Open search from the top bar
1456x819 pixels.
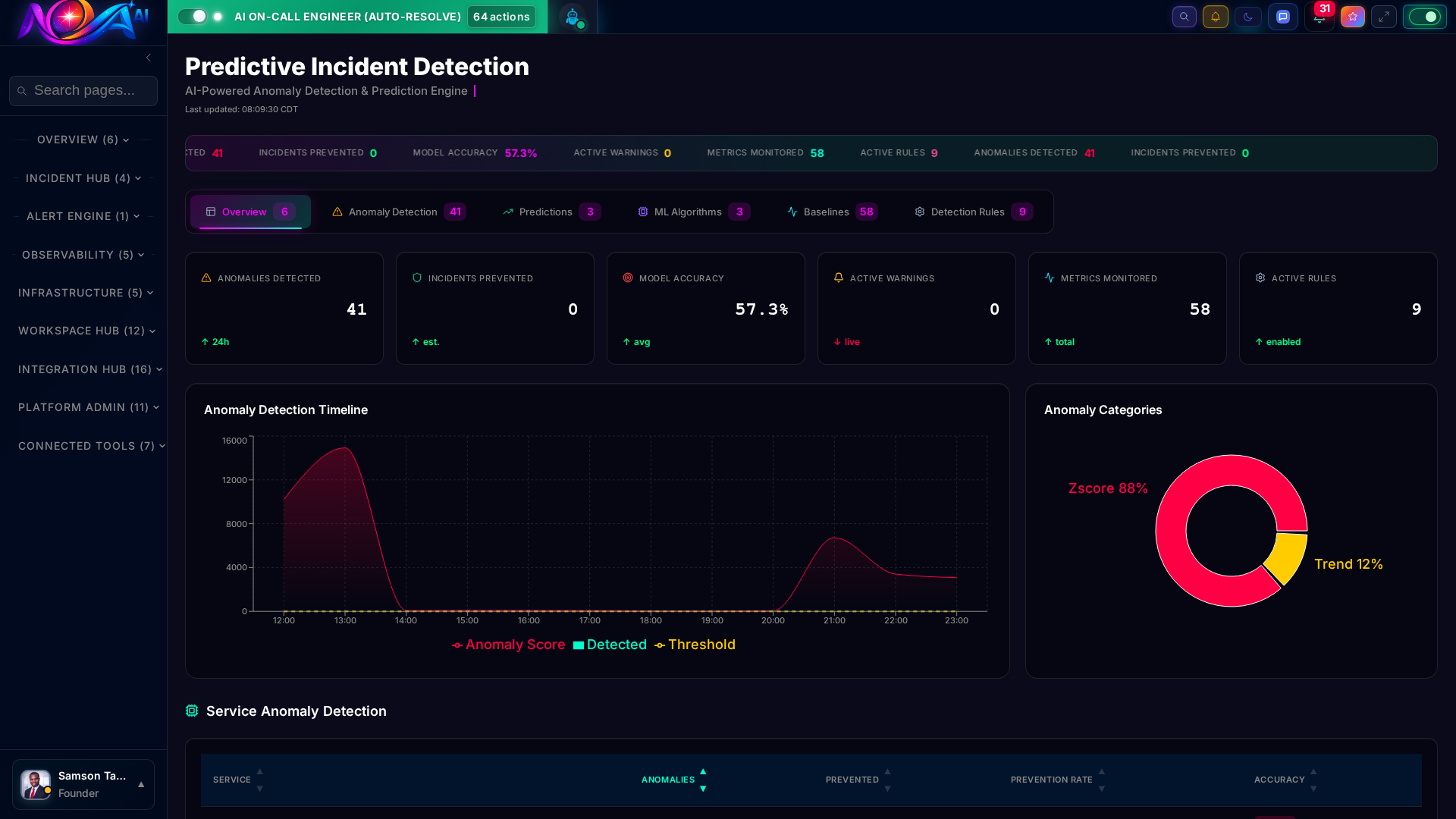[1184, 17]
